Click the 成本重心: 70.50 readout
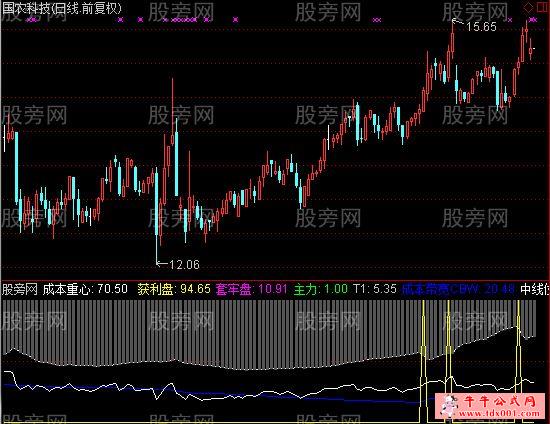This screenshot has height=424, width=550. 85,289
